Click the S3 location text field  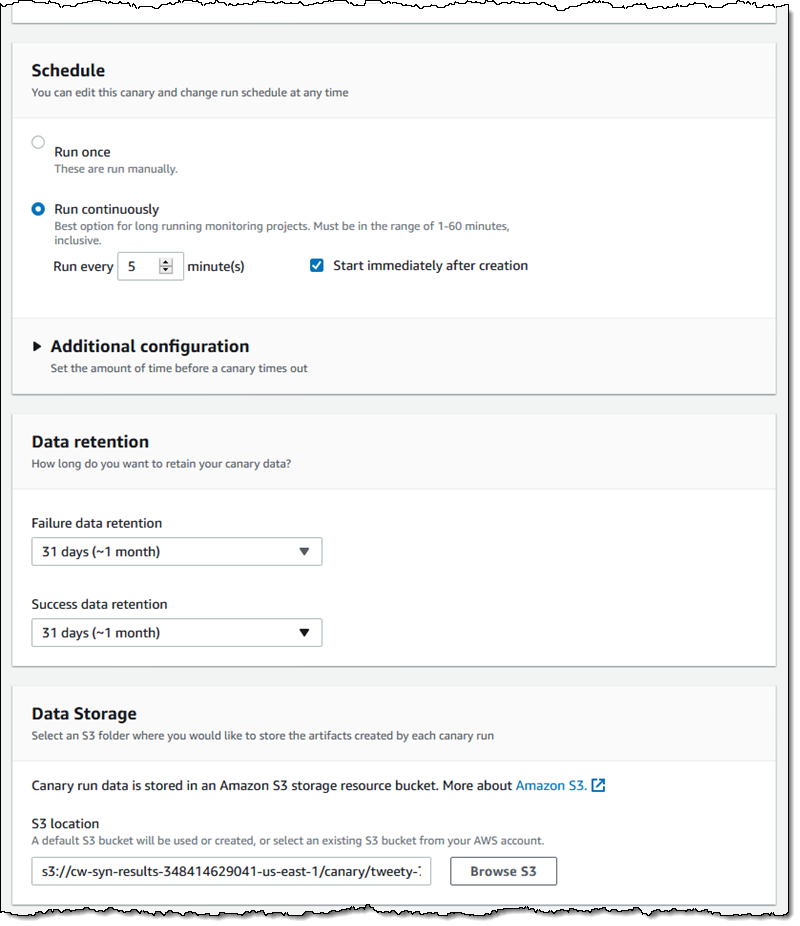231,871
